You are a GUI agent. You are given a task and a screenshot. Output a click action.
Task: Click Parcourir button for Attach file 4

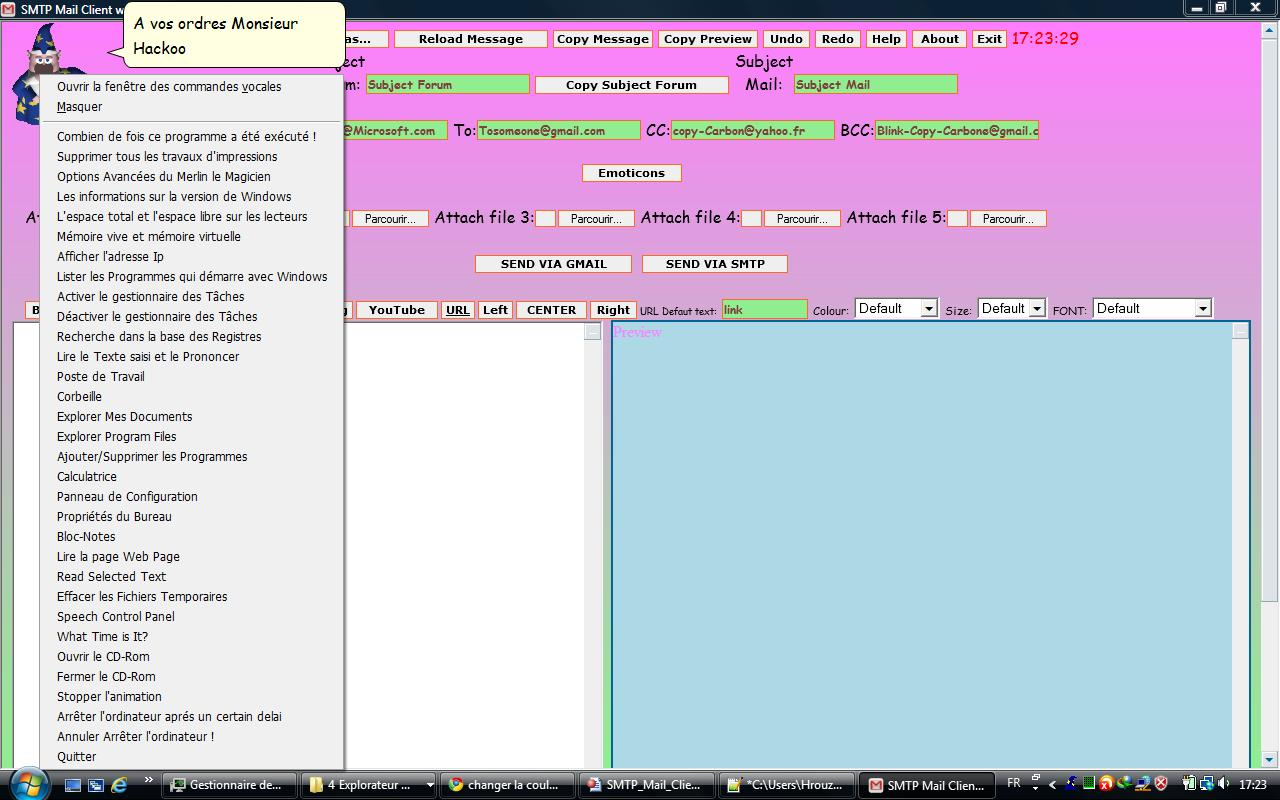point(801,219)
